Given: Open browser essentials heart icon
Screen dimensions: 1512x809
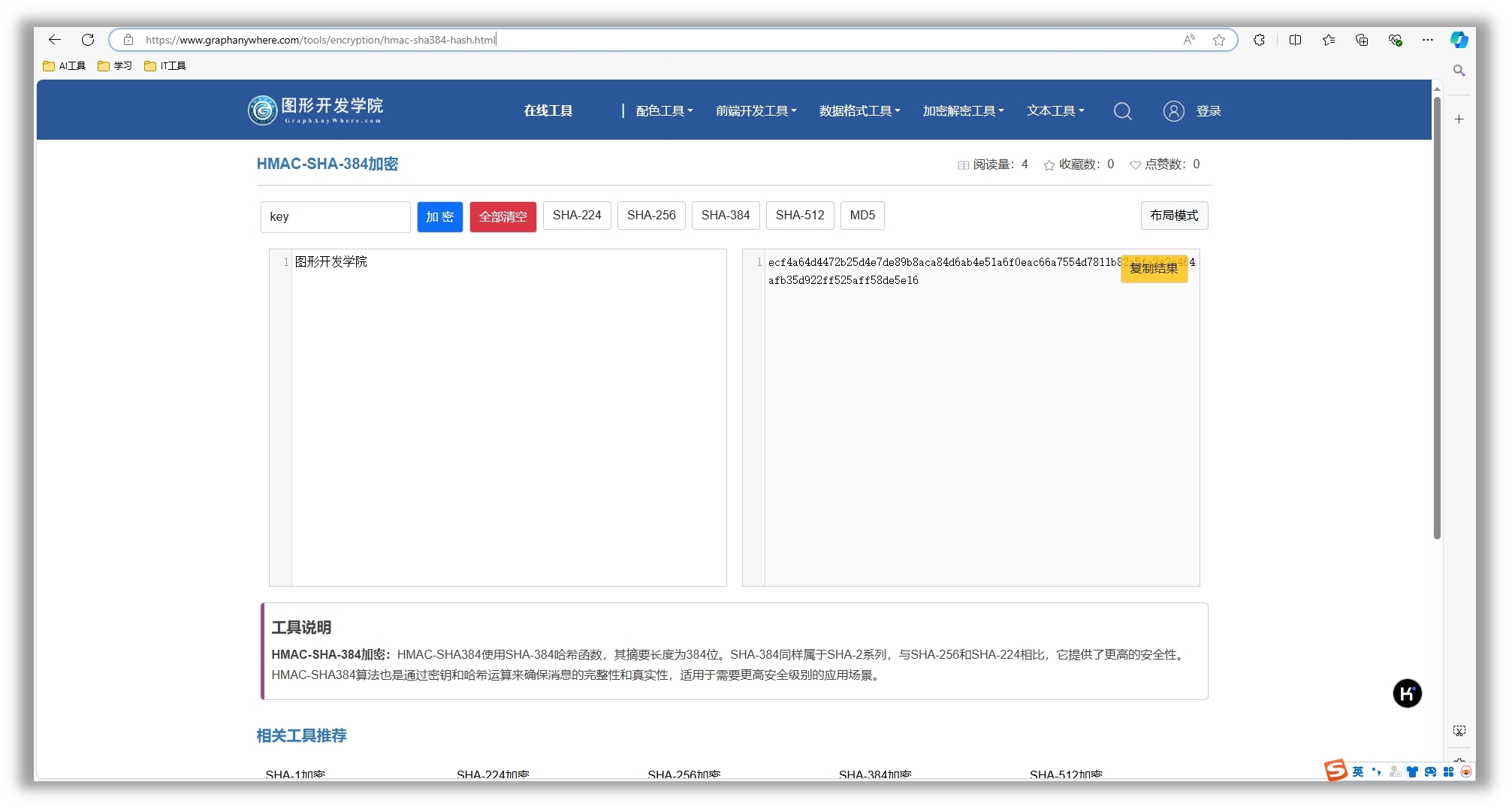Looking at the screenshot, I should tap(1396, 40).
